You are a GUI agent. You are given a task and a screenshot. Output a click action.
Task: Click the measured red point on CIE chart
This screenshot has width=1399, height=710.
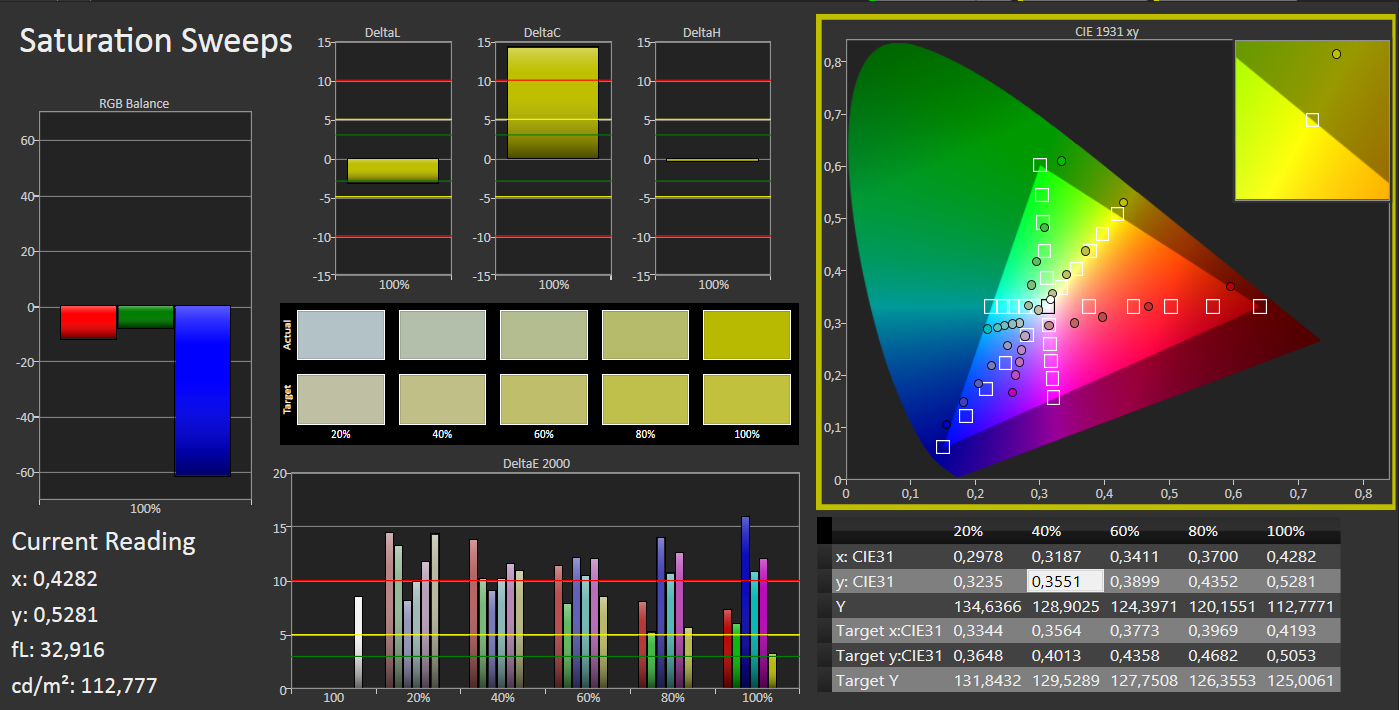pos(1230,286)
